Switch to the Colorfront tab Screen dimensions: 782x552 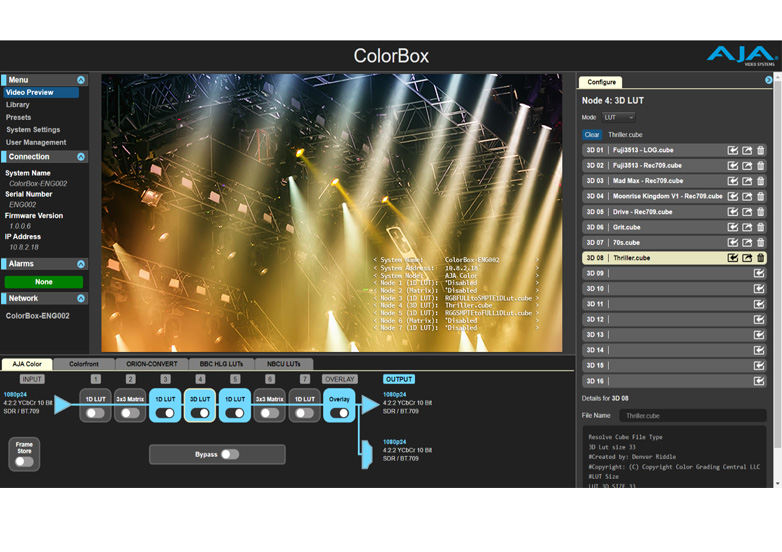tap(84, 364)
